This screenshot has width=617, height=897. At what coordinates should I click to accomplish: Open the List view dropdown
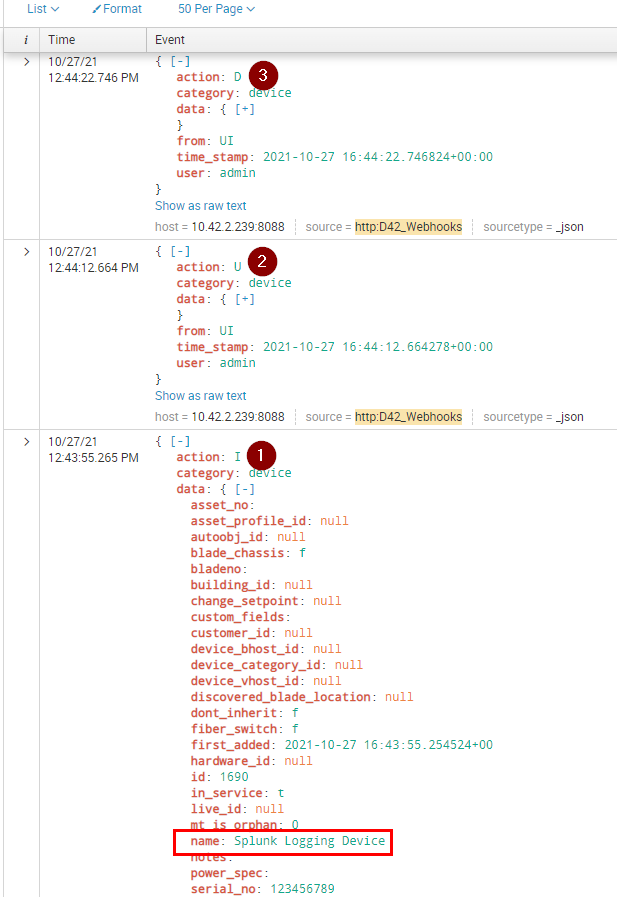tap(42, 9)
